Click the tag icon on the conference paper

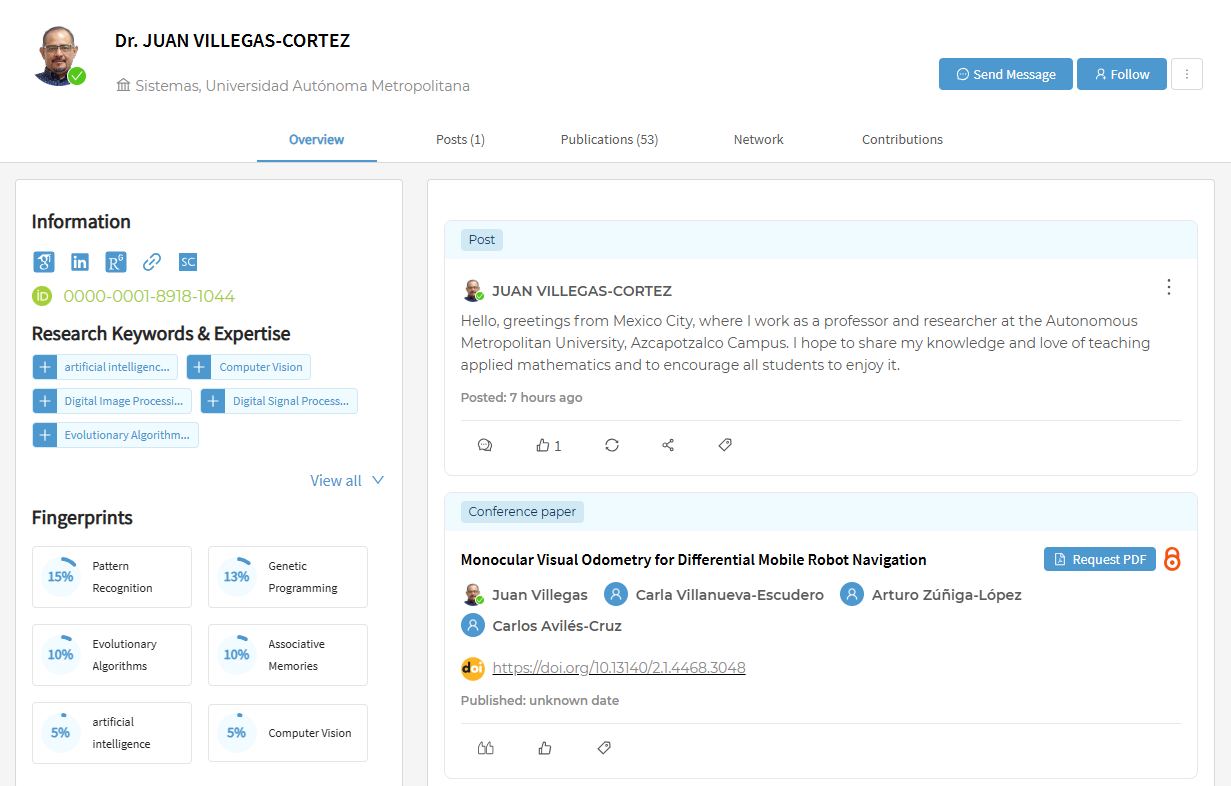tap(604, 747)
